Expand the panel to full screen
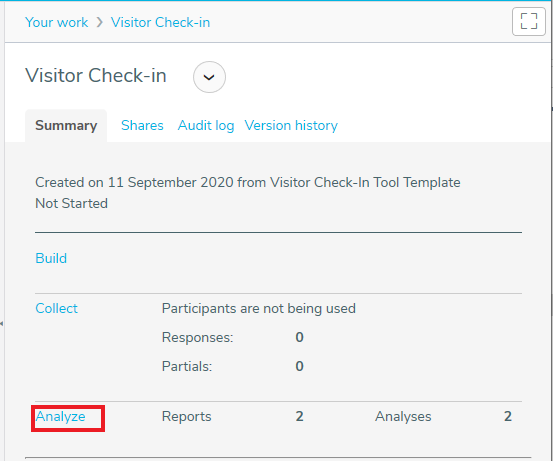This screenshot has width=553, height=461. (529, 22)
